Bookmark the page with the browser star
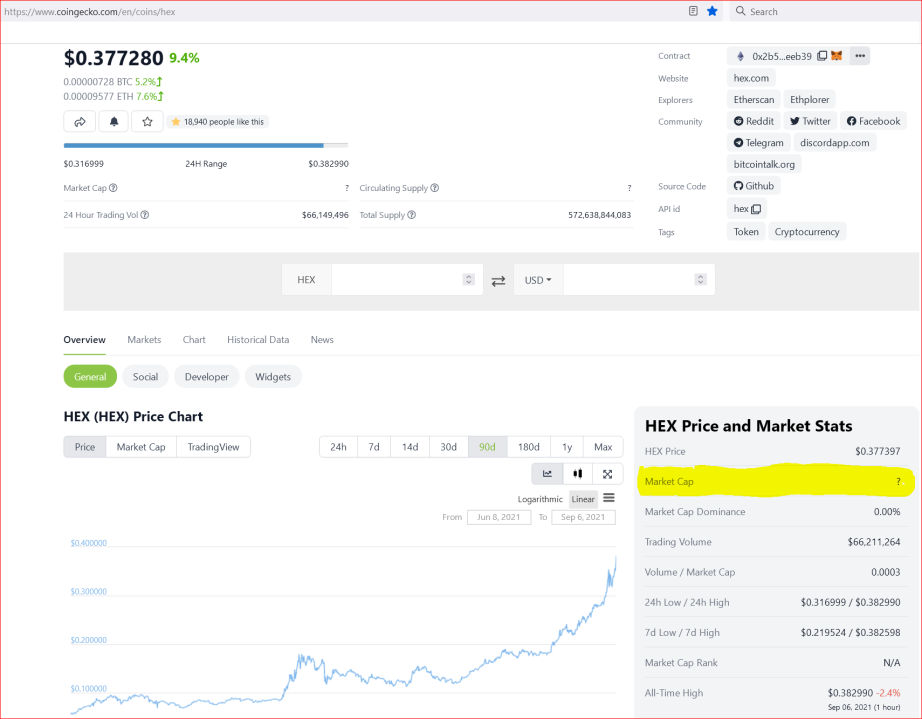The image size is (922, 719). [712, 11]
